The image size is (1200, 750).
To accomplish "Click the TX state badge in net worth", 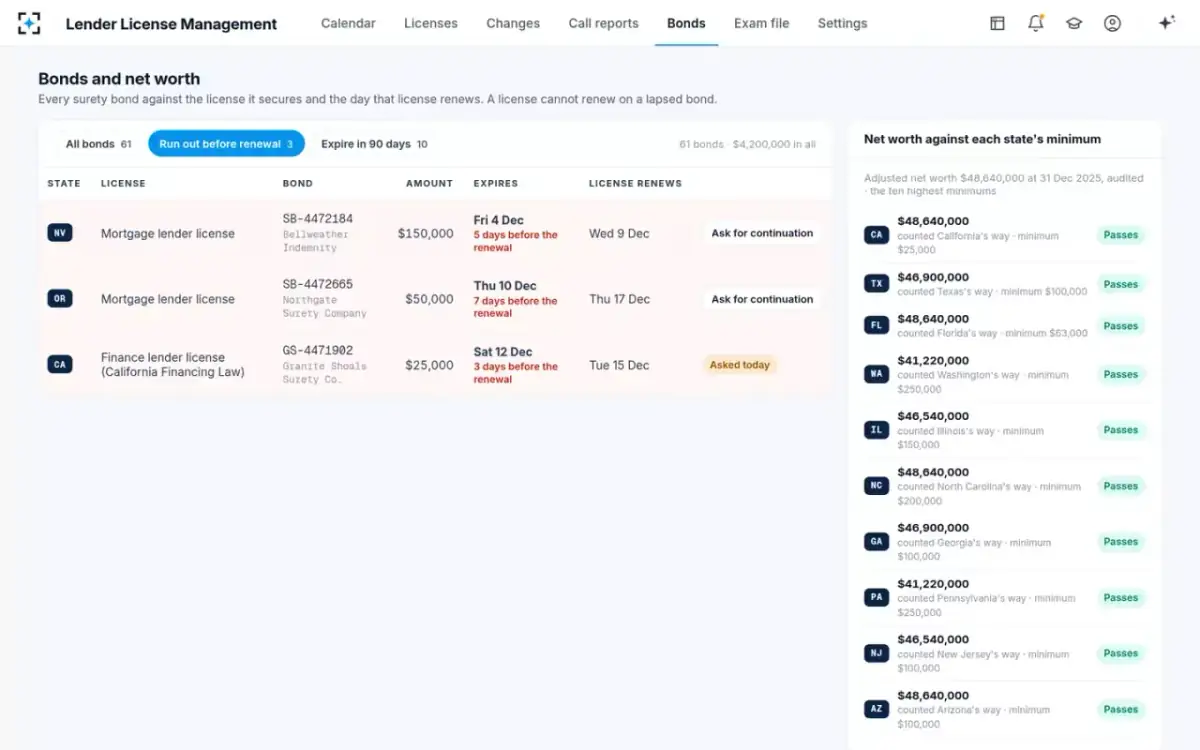I will [x=877, y=284].
